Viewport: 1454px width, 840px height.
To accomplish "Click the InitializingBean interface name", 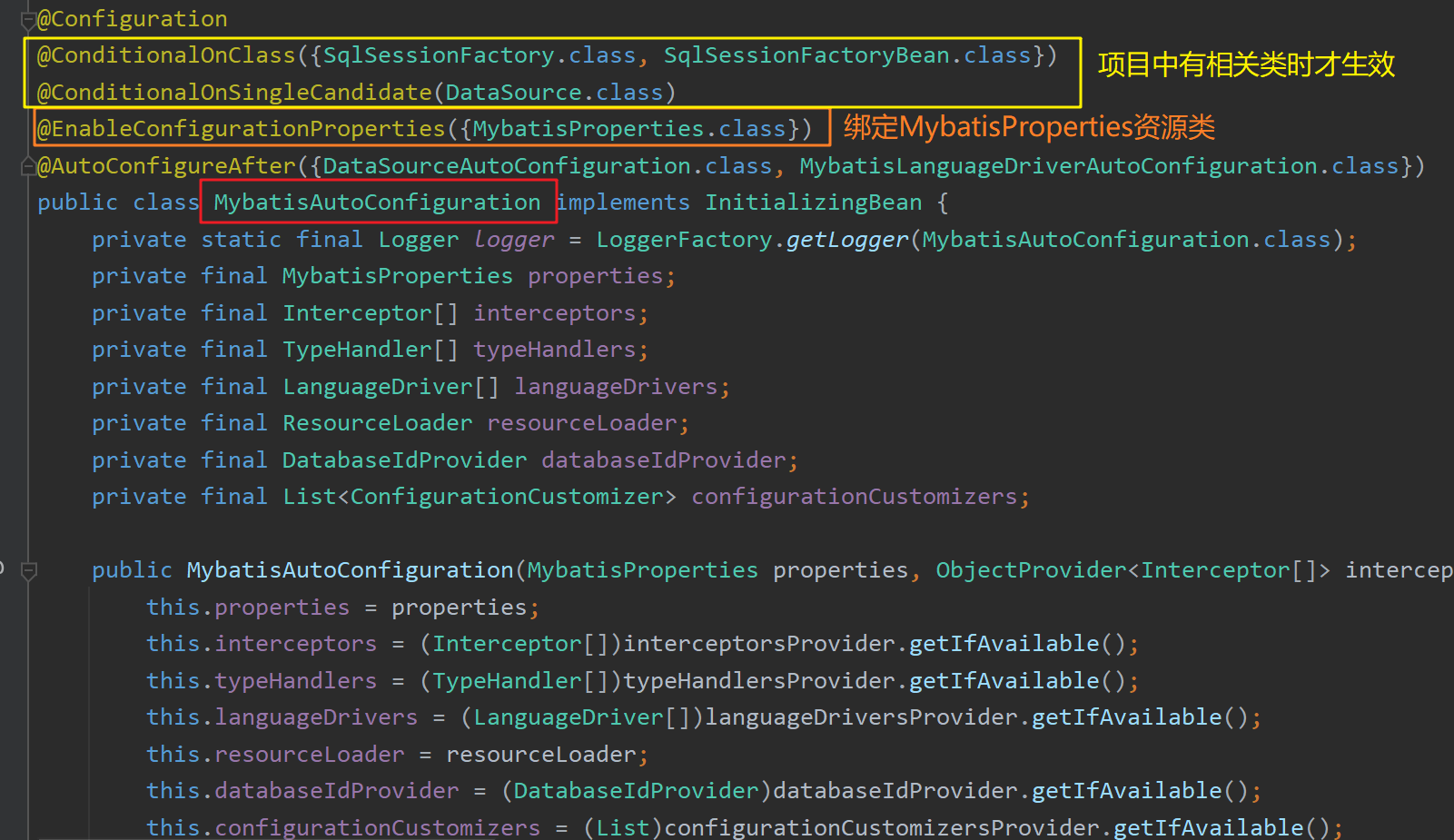I will click(x=814, y=203).
